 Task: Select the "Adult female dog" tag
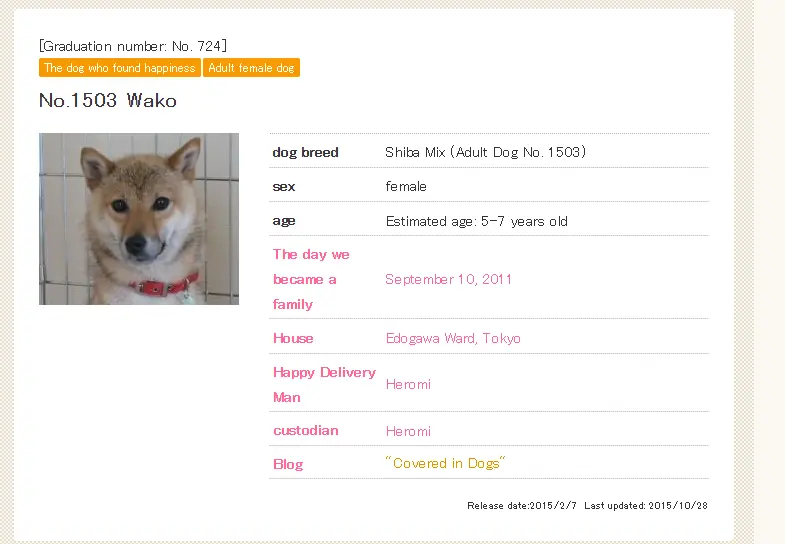pyautogui.click(x=251, y=68)
